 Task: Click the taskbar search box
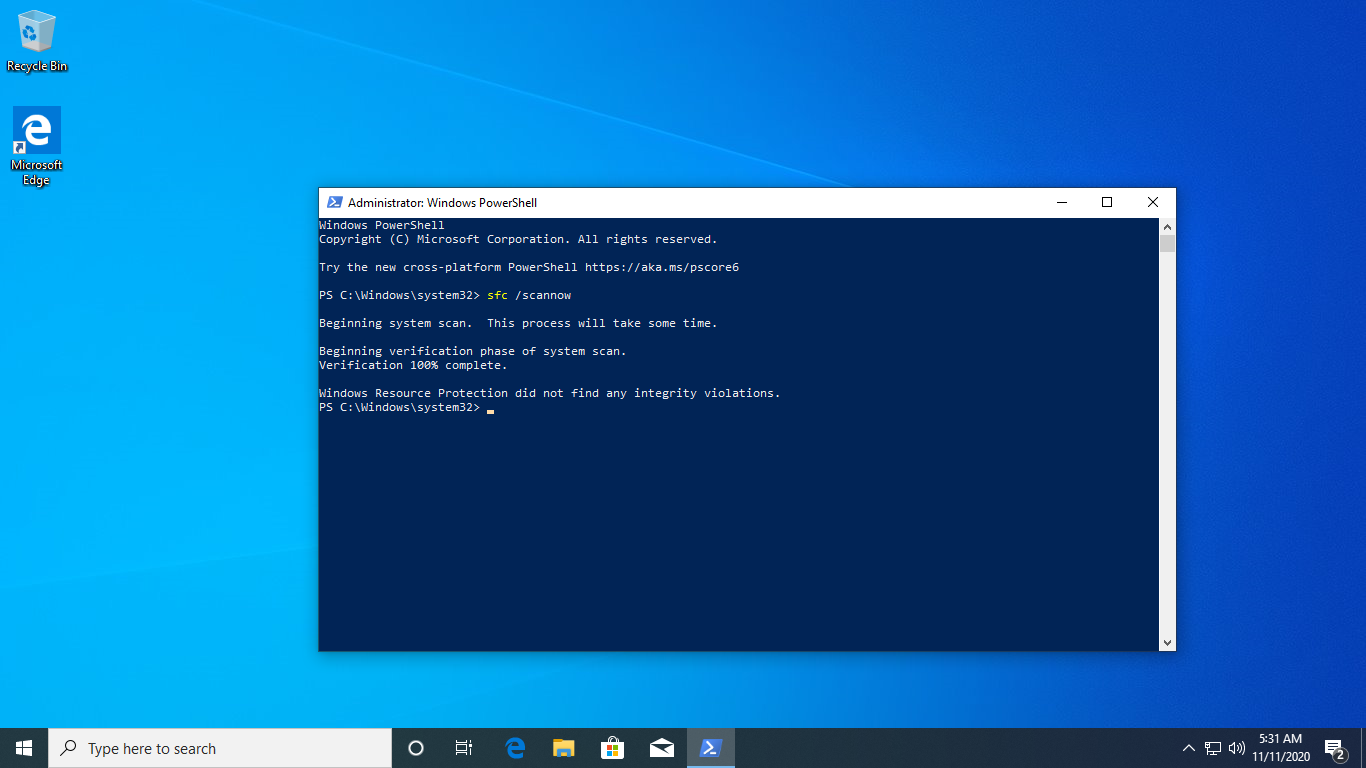[x=220, y=748]
